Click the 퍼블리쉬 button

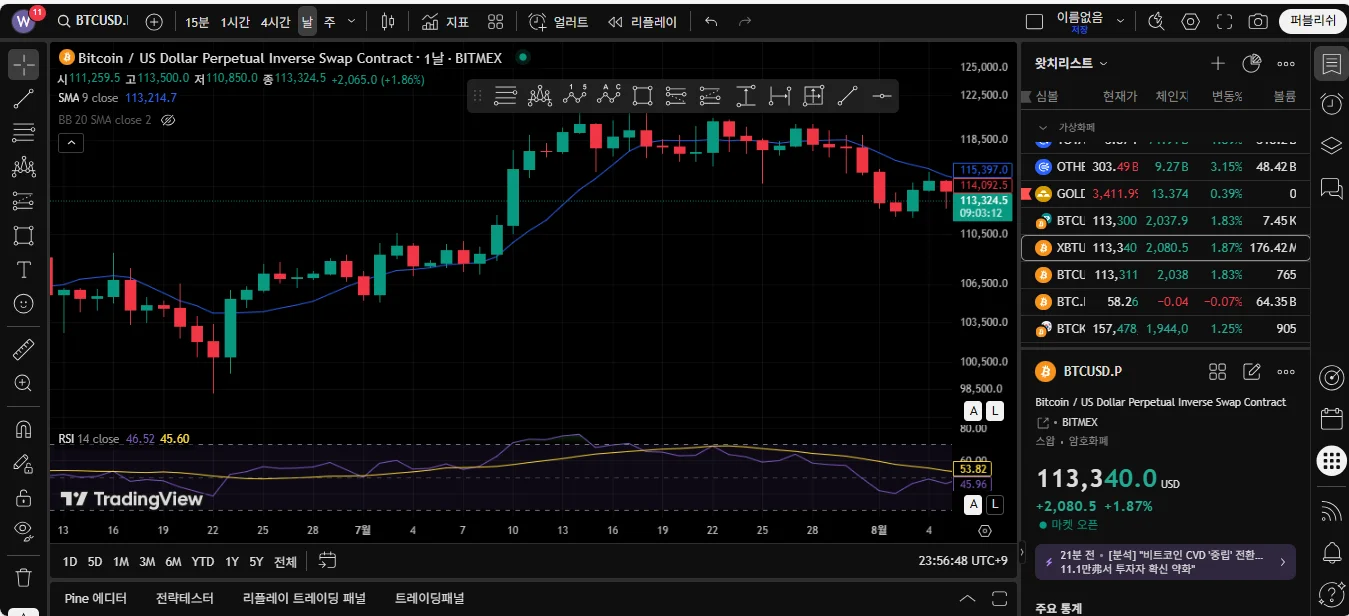coord(1312,21)
